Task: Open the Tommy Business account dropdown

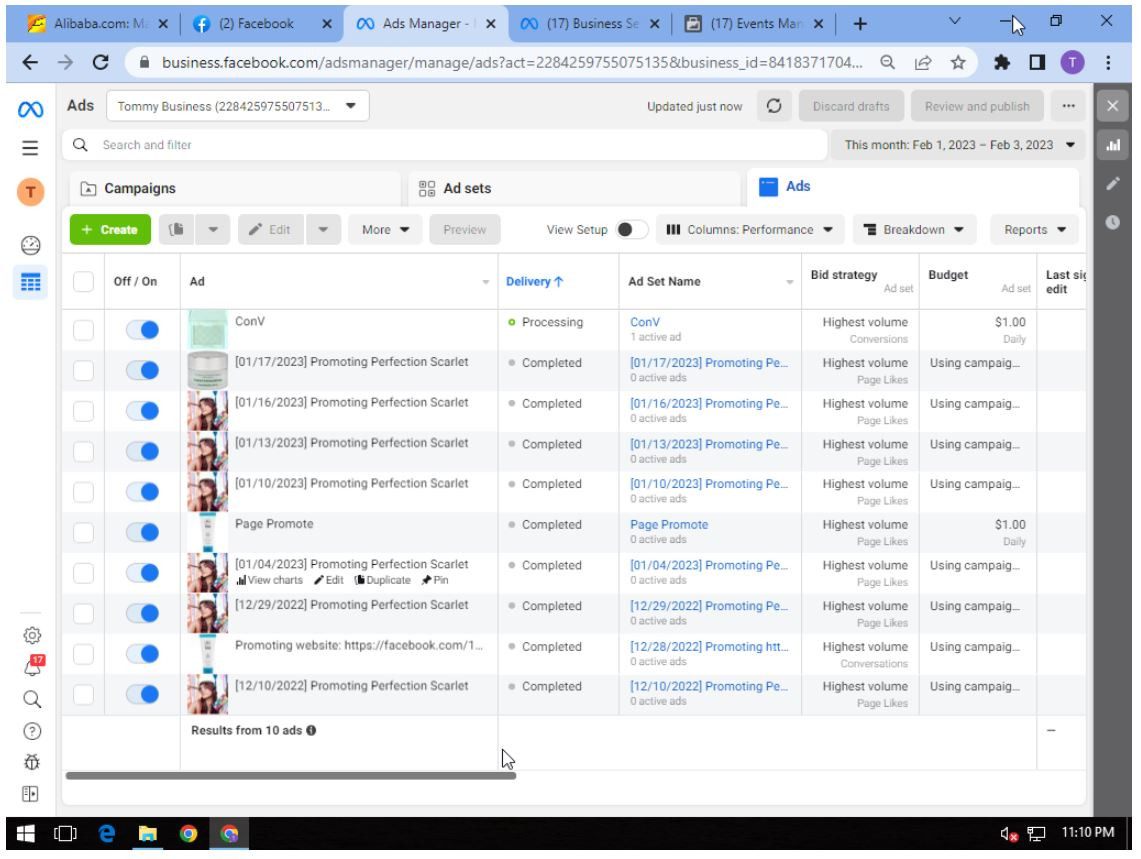Action: [238, 106]
